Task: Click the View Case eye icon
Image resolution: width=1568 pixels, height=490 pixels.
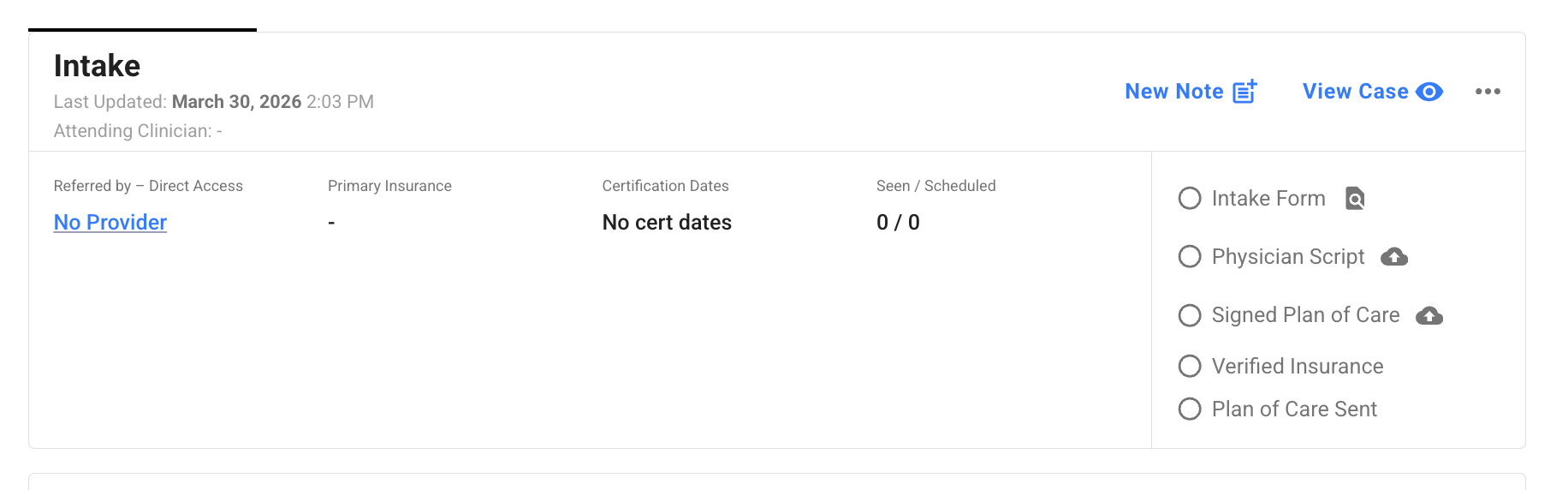Action: (x=1429, y=92)
